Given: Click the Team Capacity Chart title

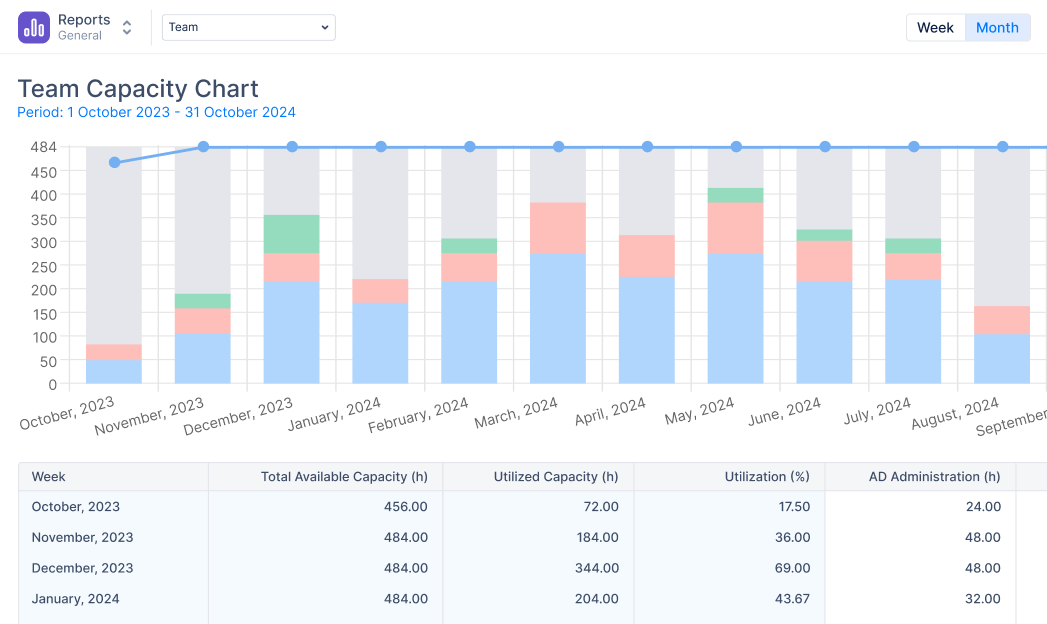Looking at the screenshot, I should (x=137, y=89).
